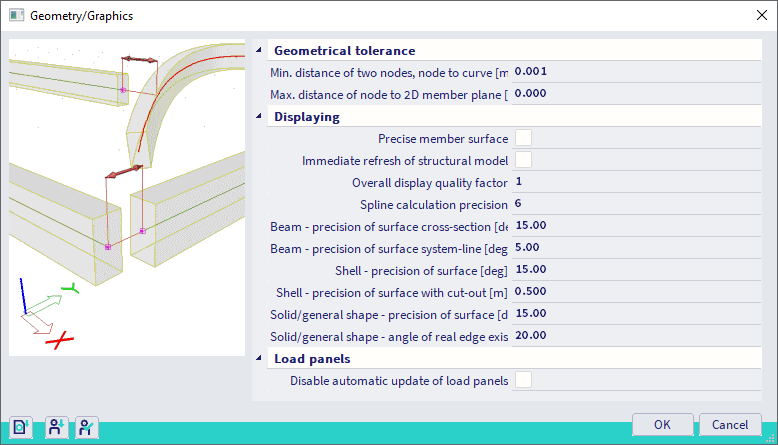Edit Shell precision of surface with cut-out value 0.500
The image size is (778, 445).
click(636, 292)
